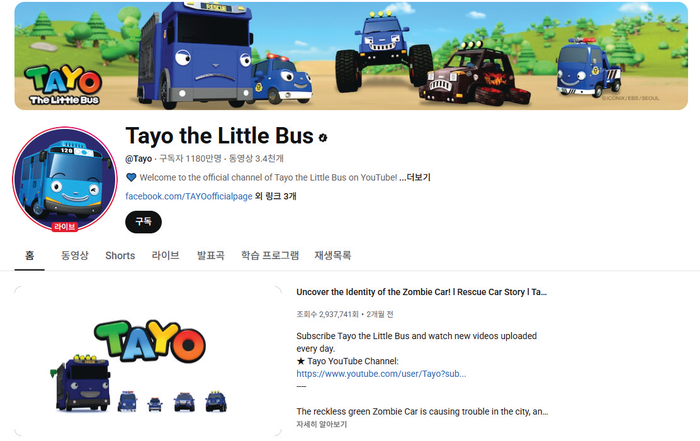Click the blue heart emoji in description
This screenshot has width=700, height=441.
[x=131, y=177]
